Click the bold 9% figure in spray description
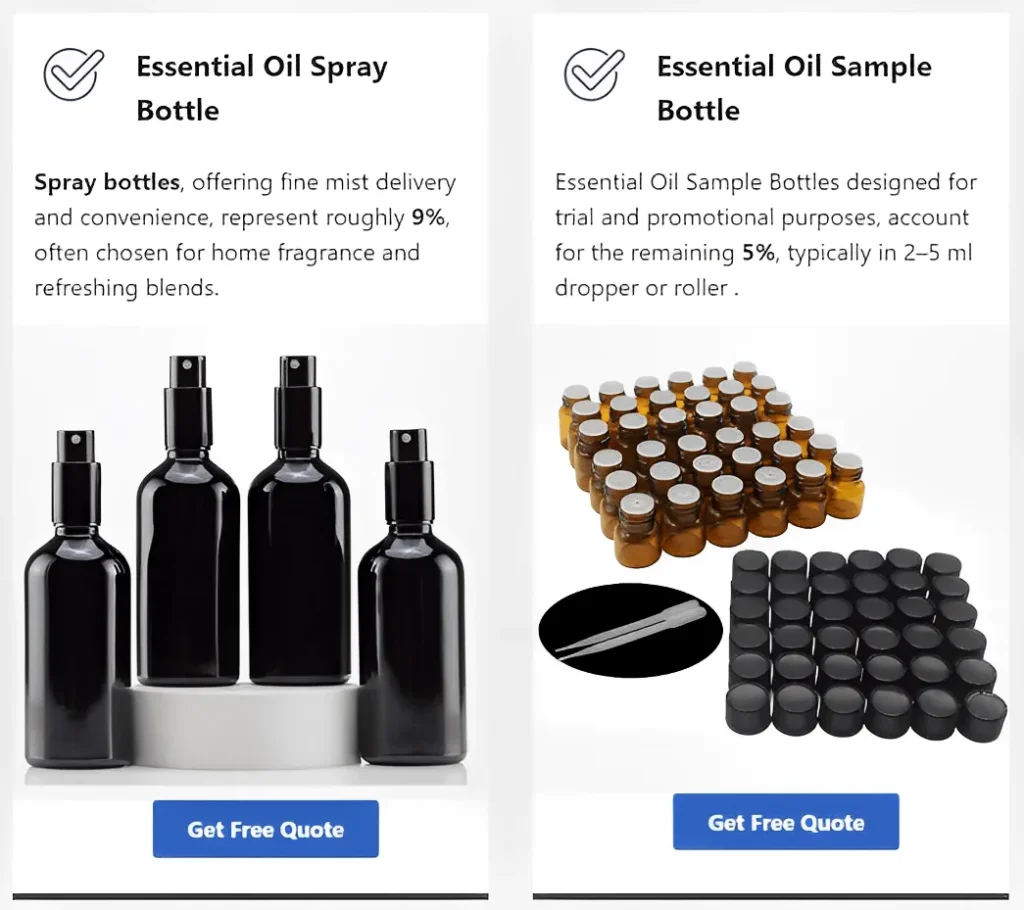Viewport: 1024px width, 910px height. [428, 217]
